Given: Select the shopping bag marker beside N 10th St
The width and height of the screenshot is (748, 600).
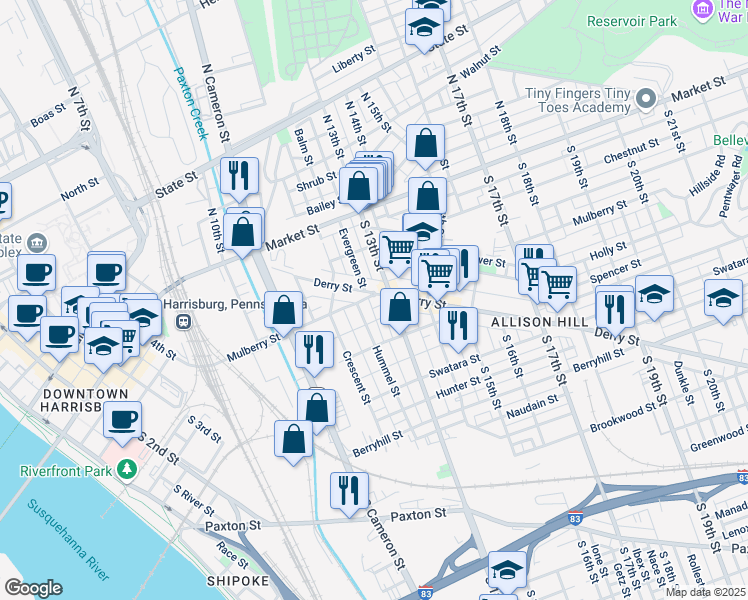Looking at the screenshot, I should tap(242, 235).
